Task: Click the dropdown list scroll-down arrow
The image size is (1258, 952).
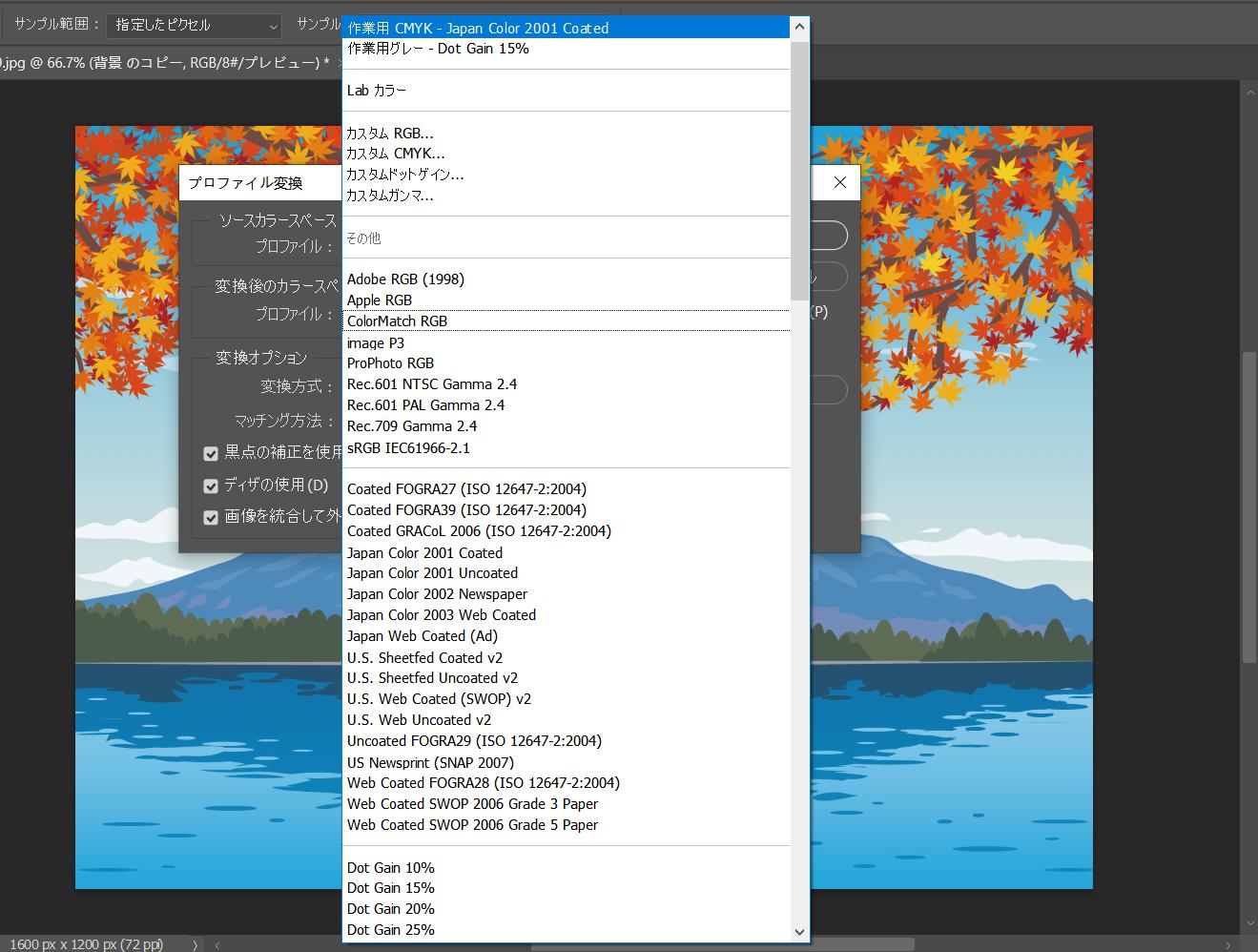Action: [799, 932]
